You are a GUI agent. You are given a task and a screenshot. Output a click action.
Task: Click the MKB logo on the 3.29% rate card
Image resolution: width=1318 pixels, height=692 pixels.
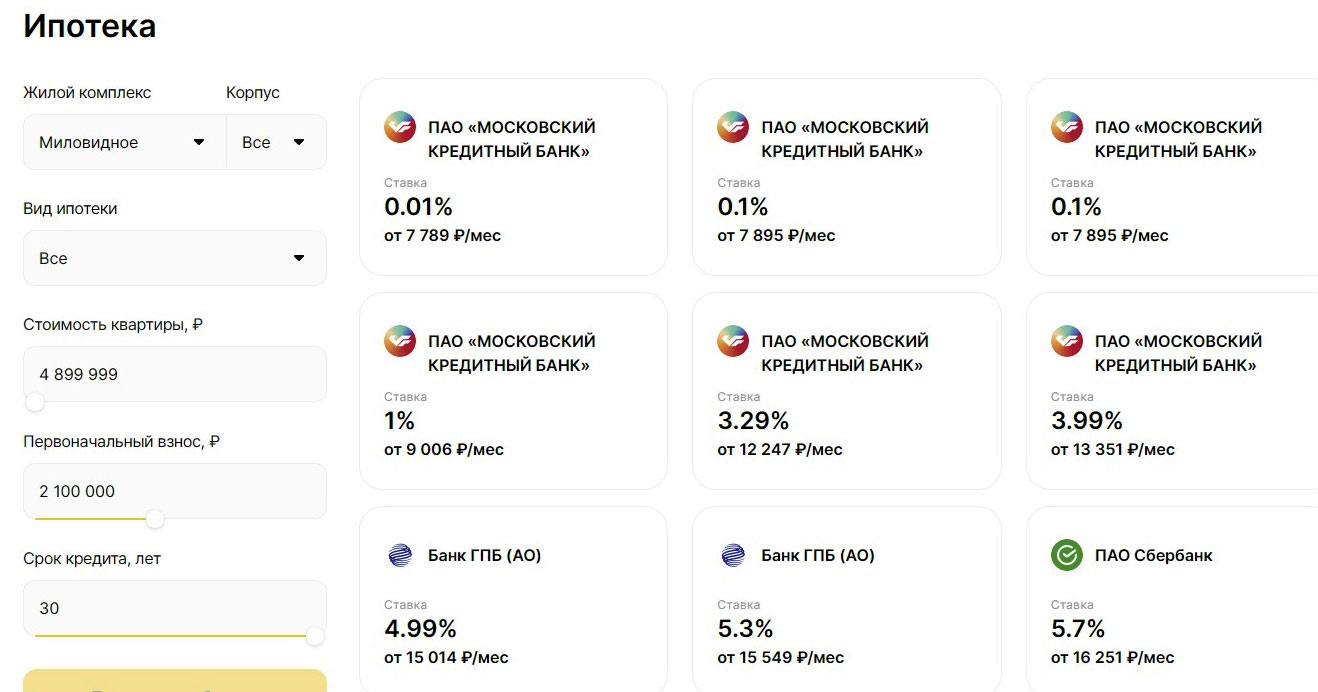pyautogui.click(x=733, y=342)
